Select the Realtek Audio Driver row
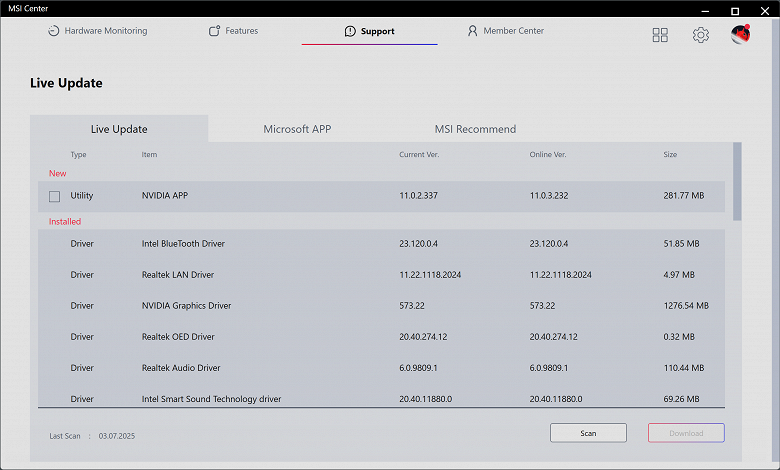This screenshot has height=470, width=780. pyautogui.click(x=181, y=368)
